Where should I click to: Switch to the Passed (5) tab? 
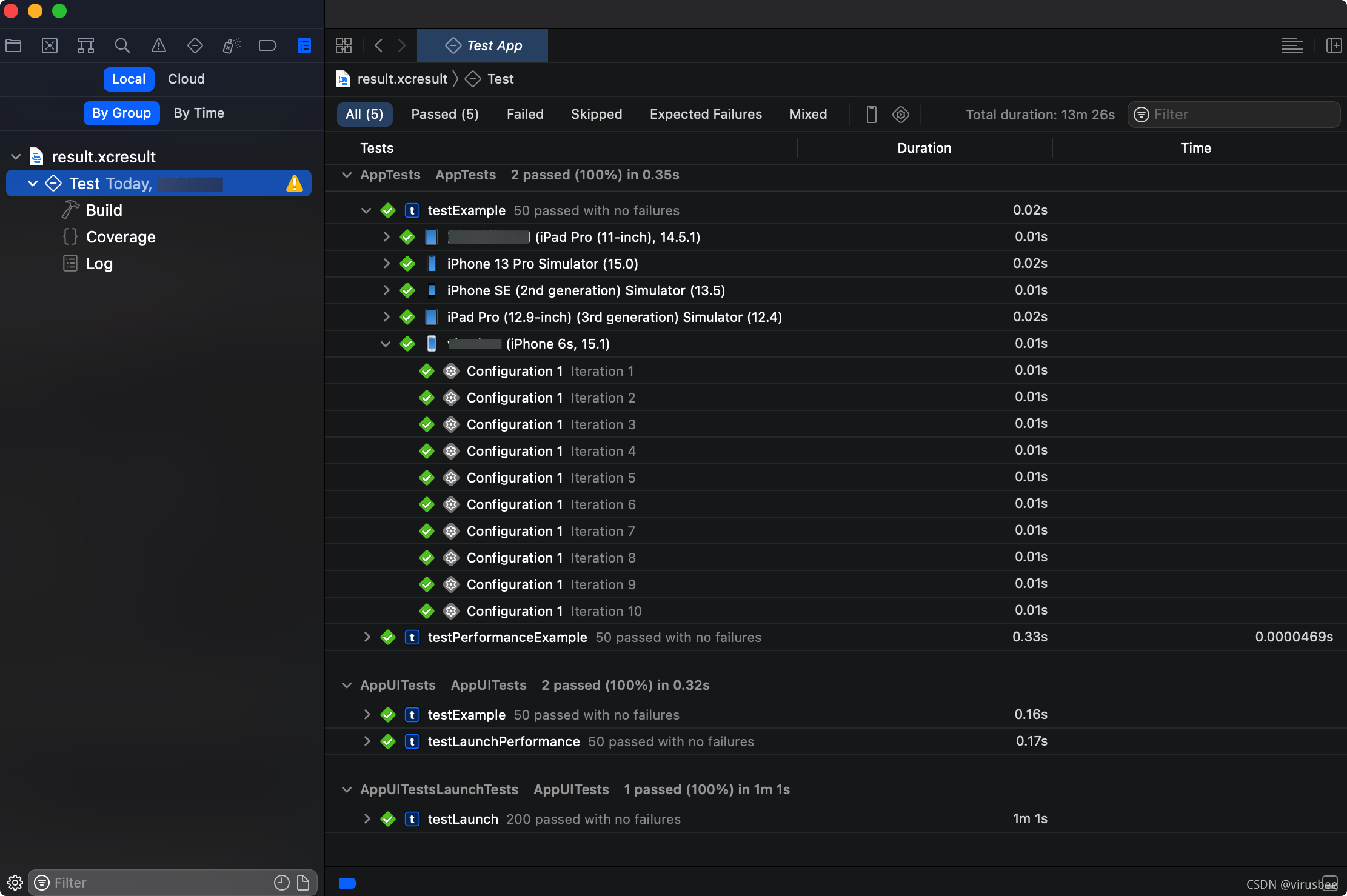(x=444, y=114)
